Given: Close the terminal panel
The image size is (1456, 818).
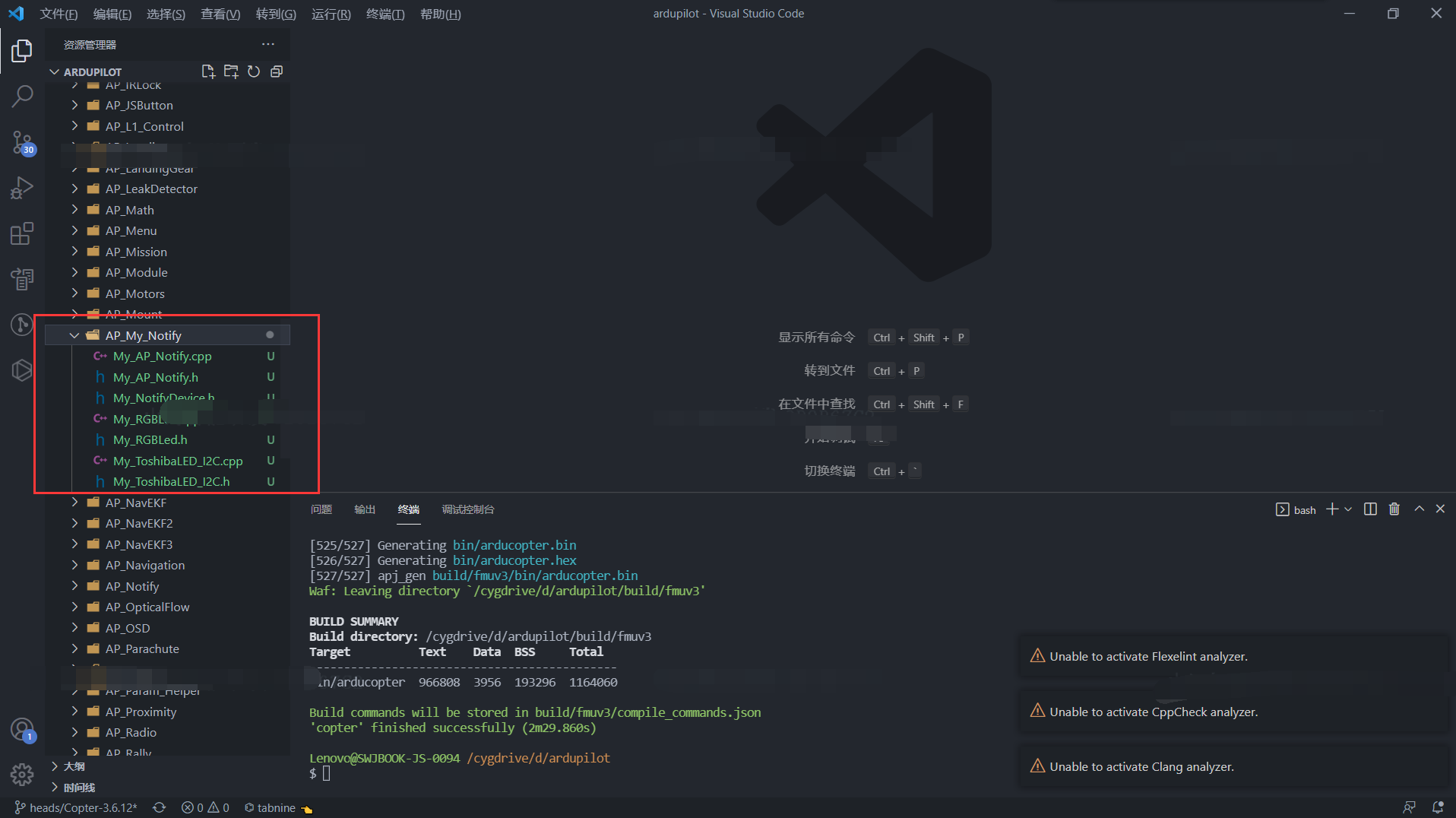Looking at the screenshot, I should 1440,509.
